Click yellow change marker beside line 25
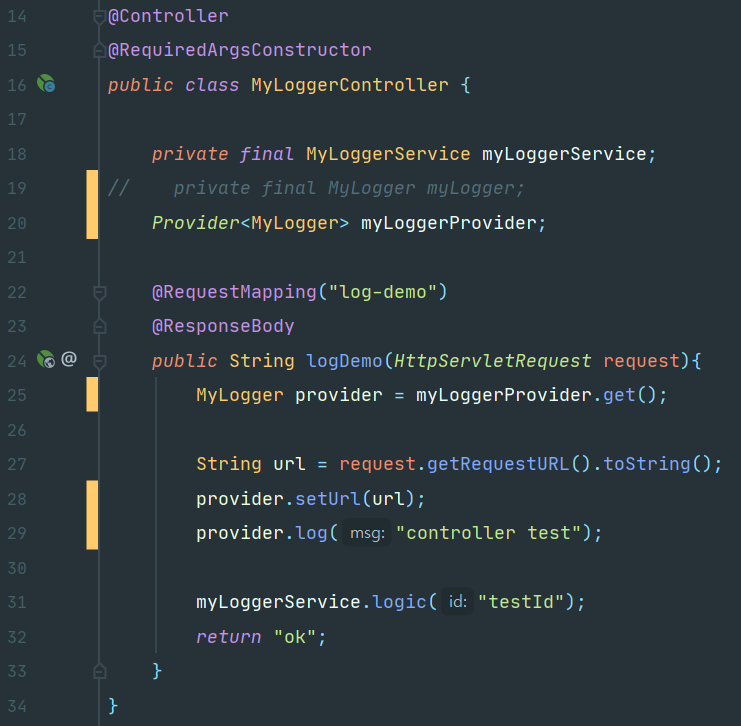The image size is (741, 726). [92, 394]
